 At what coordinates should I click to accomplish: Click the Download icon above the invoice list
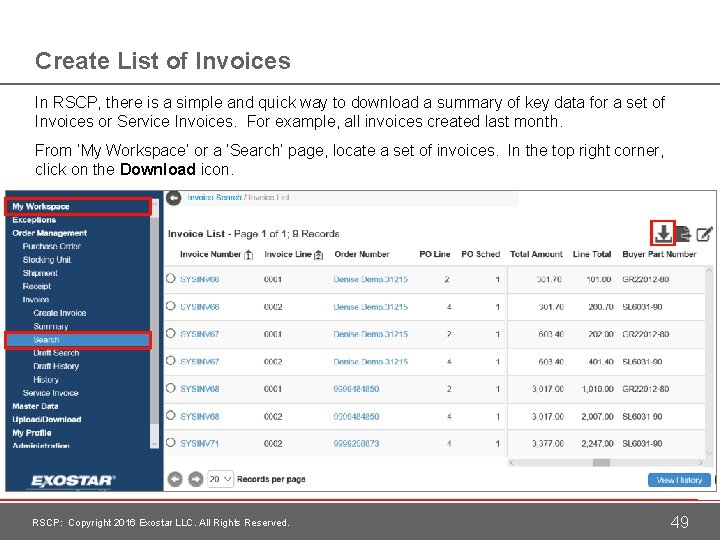pyautogui.click(x=663, y=233)
